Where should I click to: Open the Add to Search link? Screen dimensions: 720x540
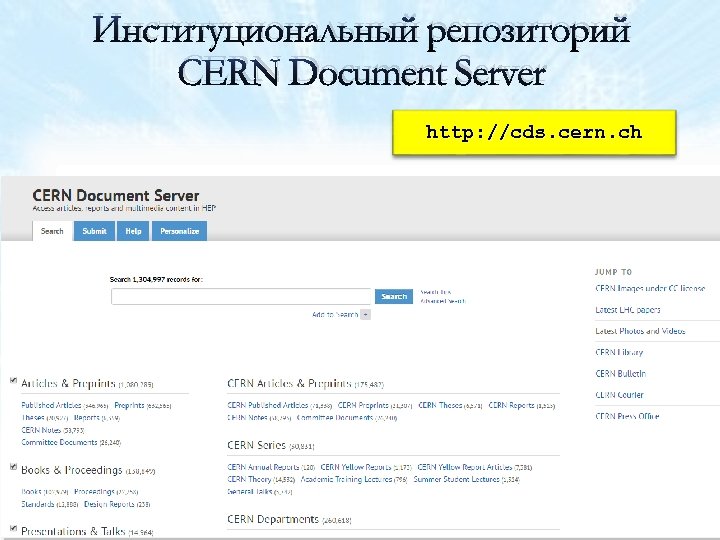(x=335, y=315)
